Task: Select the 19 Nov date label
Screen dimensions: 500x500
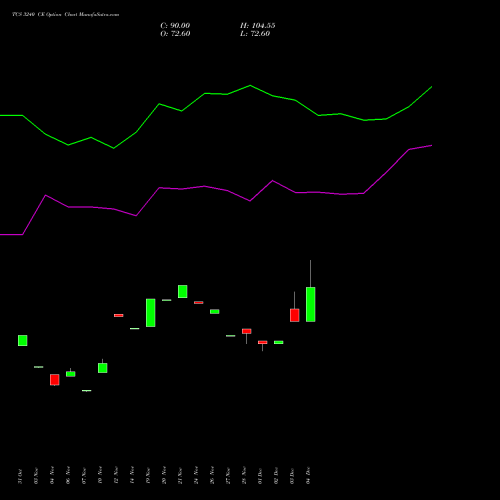Action: pos(148,476)
